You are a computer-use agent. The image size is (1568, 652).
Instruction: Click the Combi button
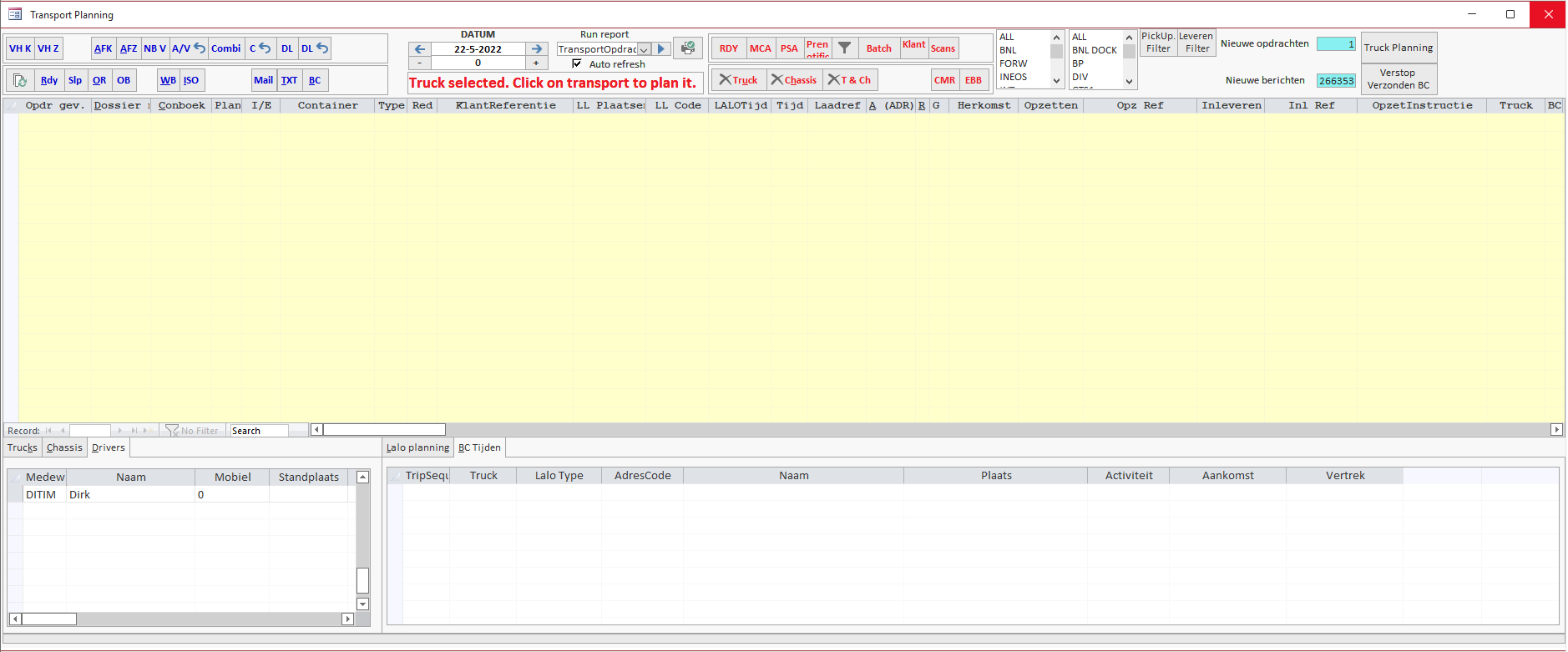(x=226, y=48)
